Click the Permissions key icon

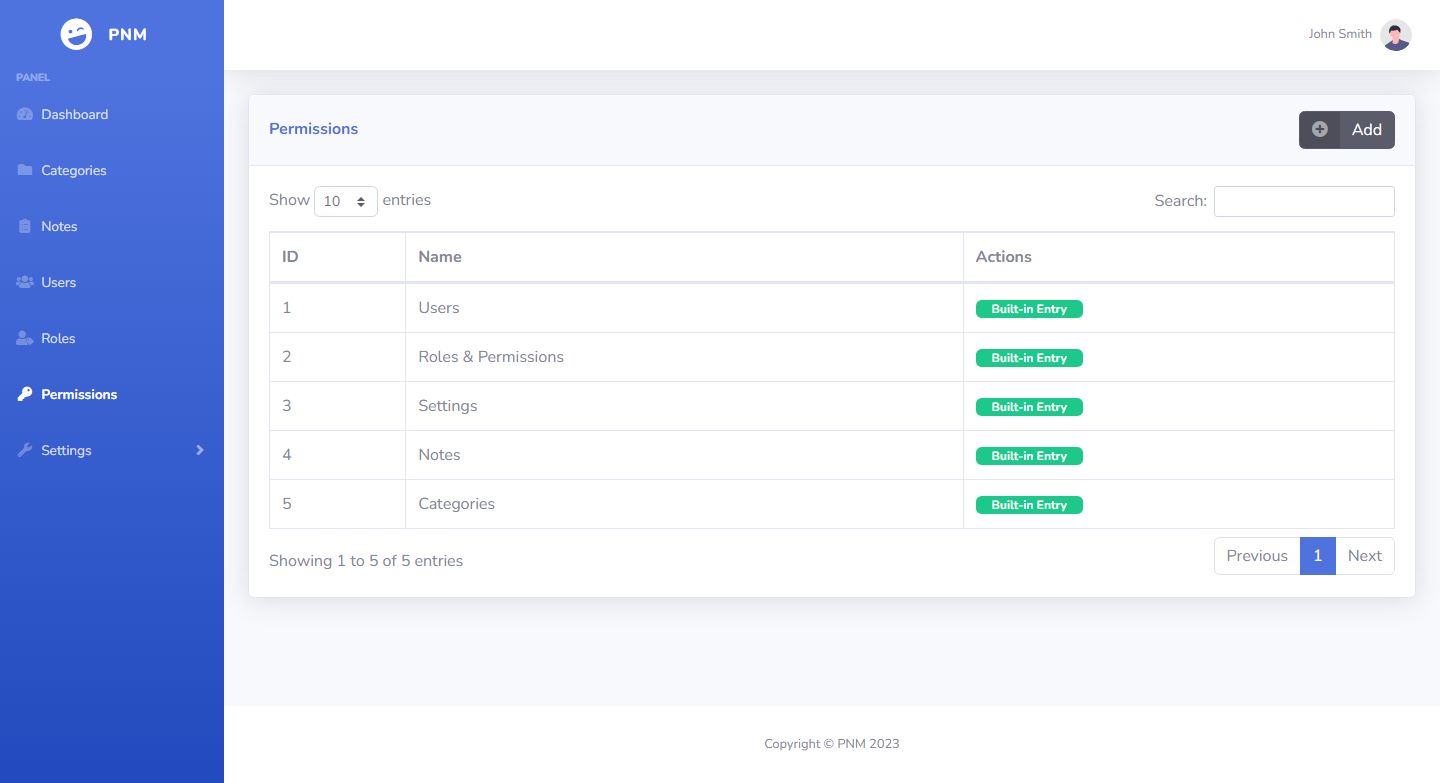(25, 394)
